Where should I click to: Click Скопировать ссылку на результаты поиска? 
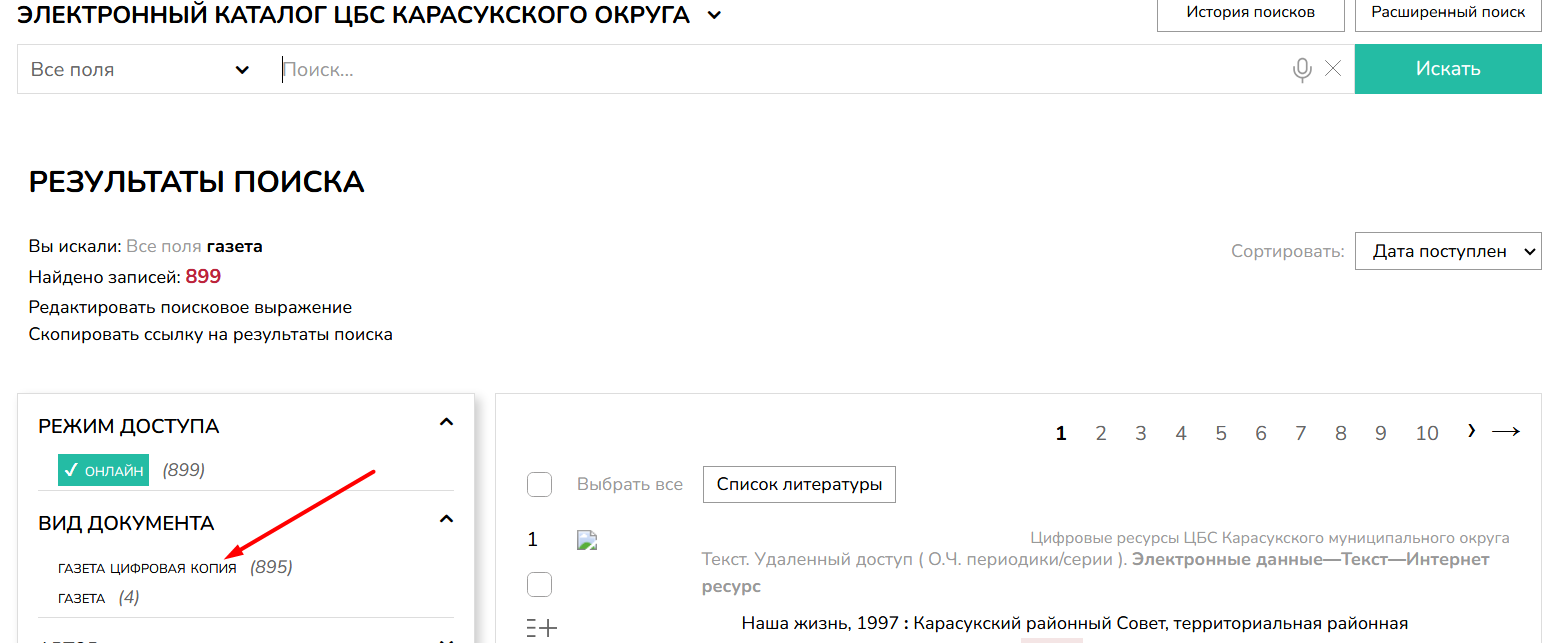(x=210, y=334)
